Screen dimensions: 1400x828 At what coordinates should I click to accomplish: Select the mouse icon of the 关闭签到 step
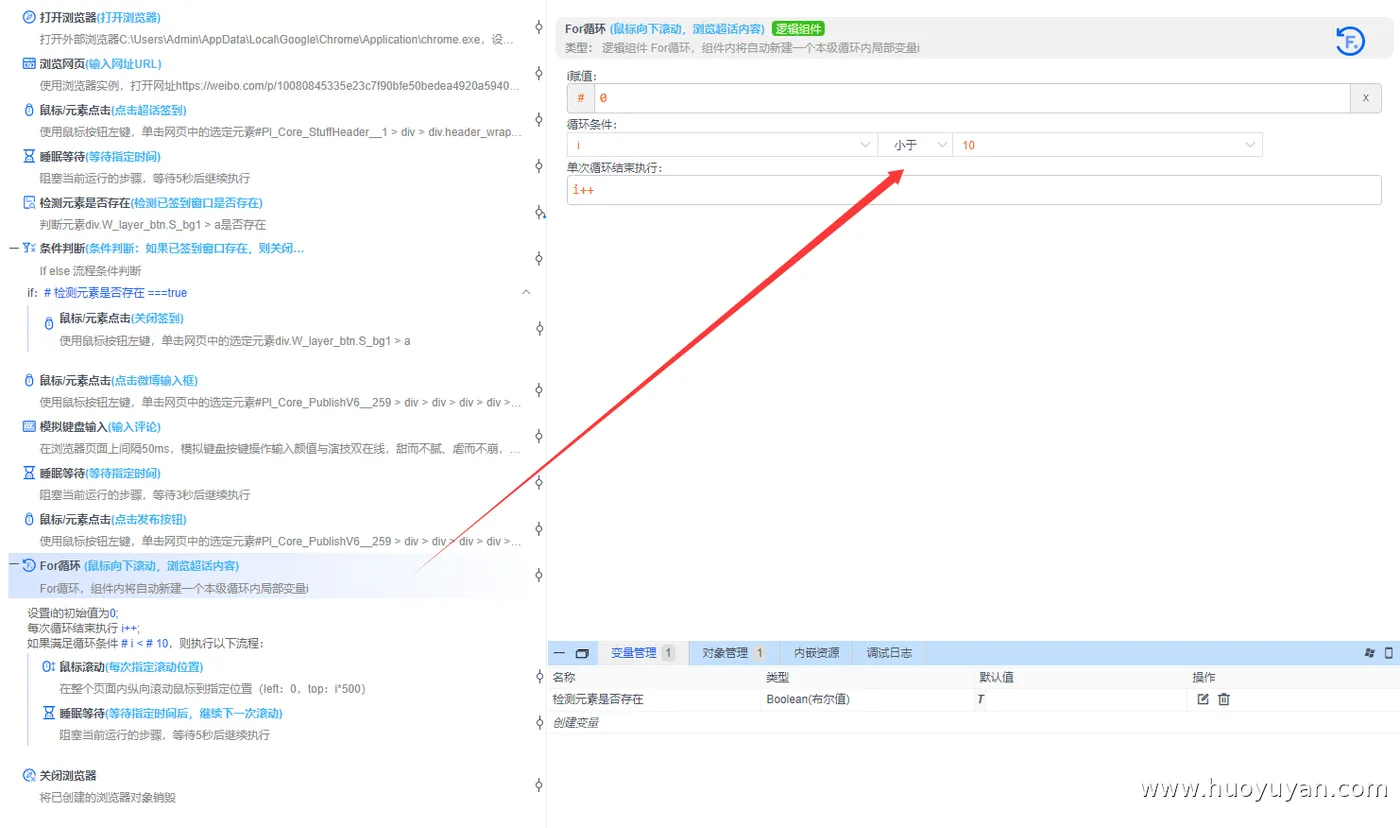[49, 323]
